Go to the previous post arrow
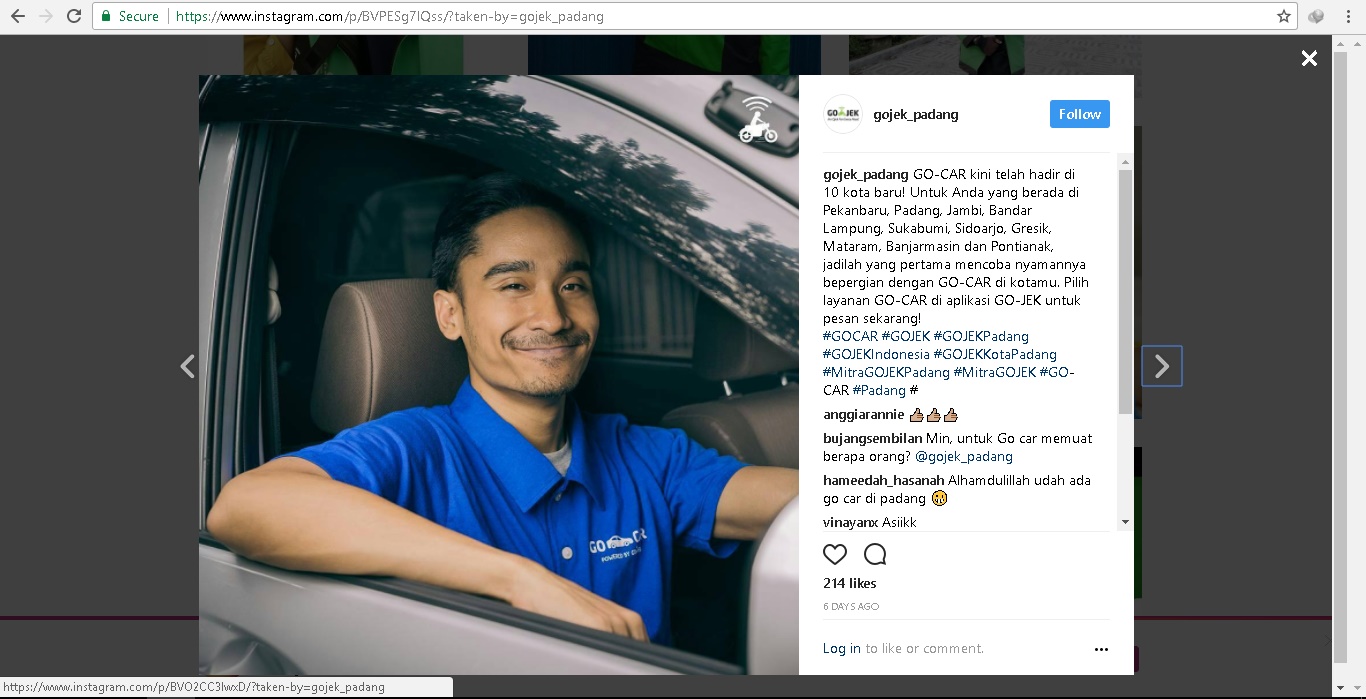Viewport: 1366px width, 699px height. [x=187, y=366]
